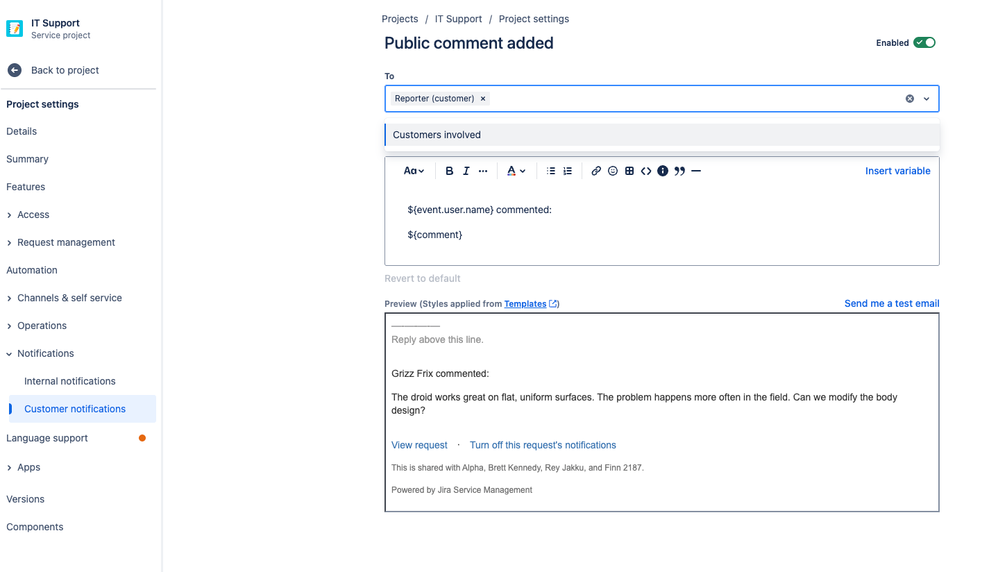Insert a bullet list
The image size is (998, 572).
[551, 171]
